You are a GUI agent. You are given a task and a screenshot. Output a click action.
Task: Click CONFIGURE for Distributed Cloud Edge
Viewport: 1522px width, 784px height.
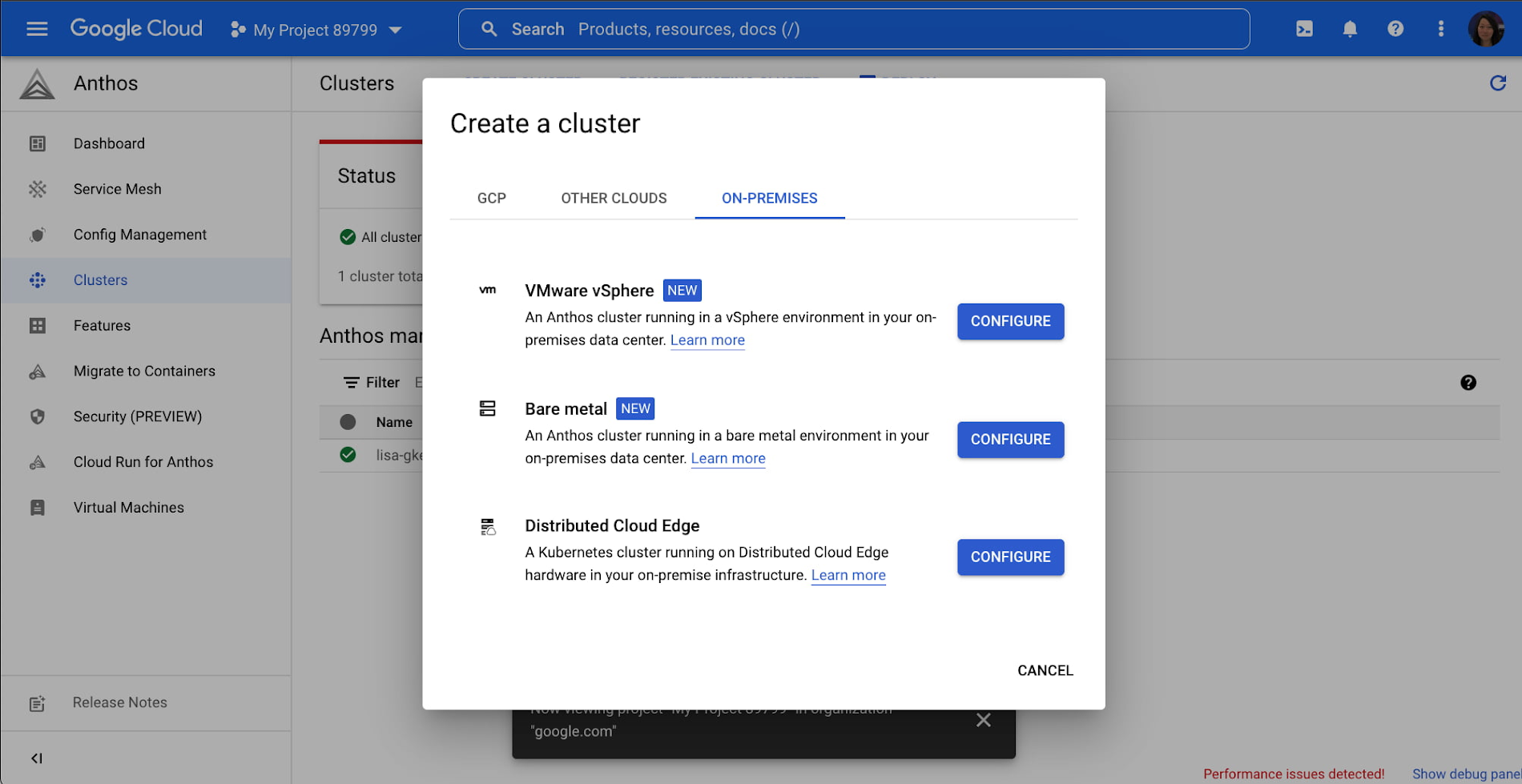1010,557
